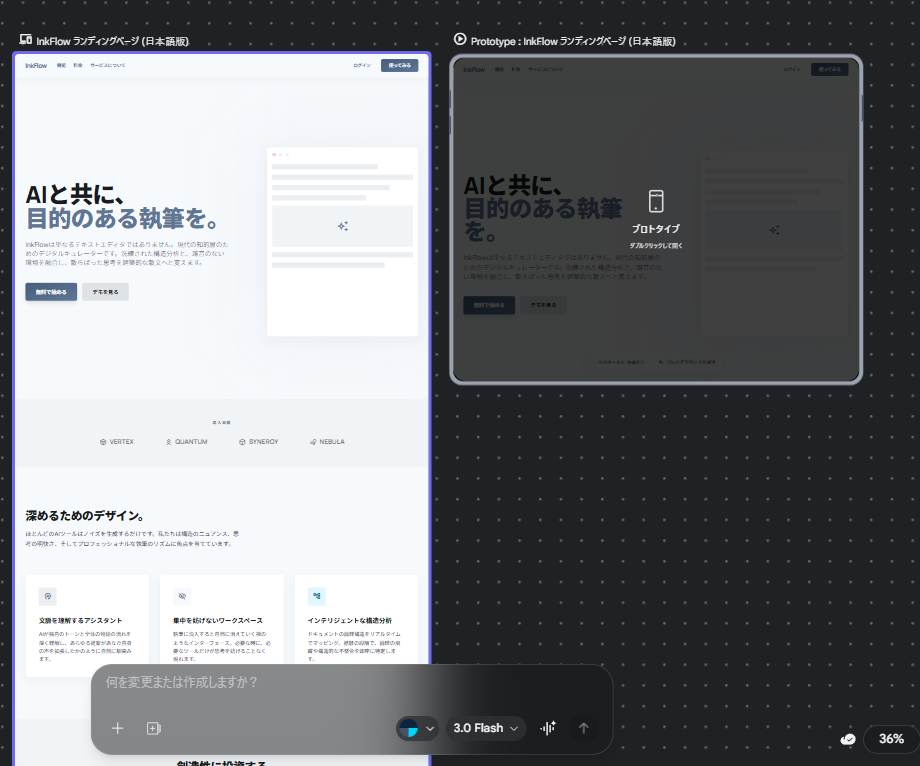The width and height of the screenshot is (920, 766).
Task: Click the 無料で始める button in the left frame
Action: [x=51, y=292]
